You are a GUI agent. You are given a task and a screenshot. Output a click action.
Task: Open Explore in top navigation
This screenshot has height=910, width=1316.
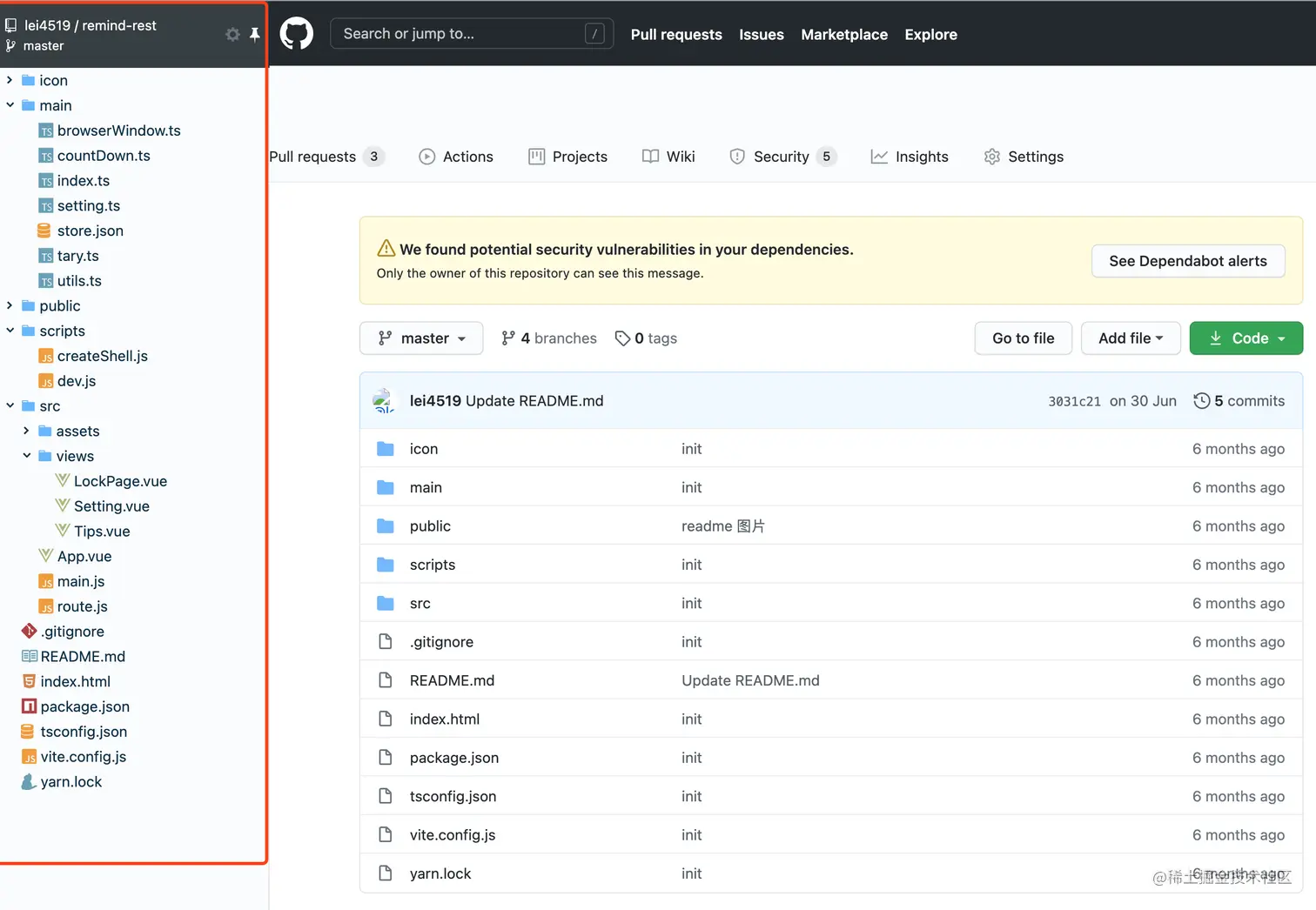point(930,35)
